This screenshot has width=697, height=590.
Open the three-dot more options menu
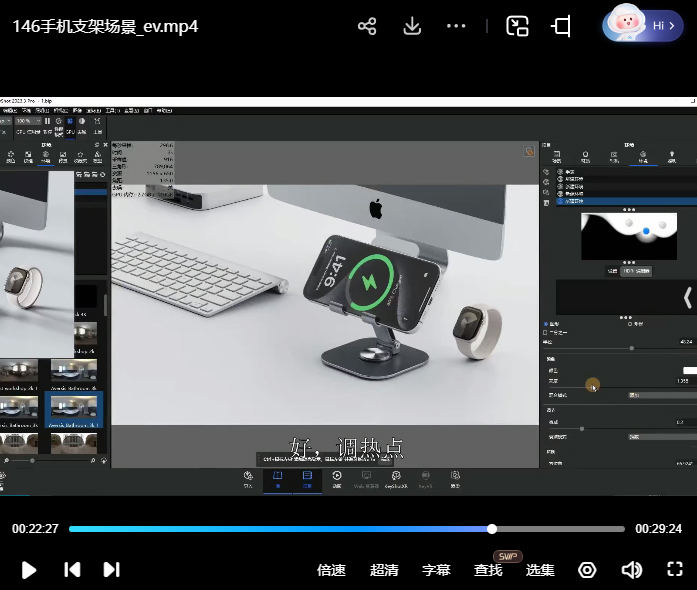pos(456,26)
